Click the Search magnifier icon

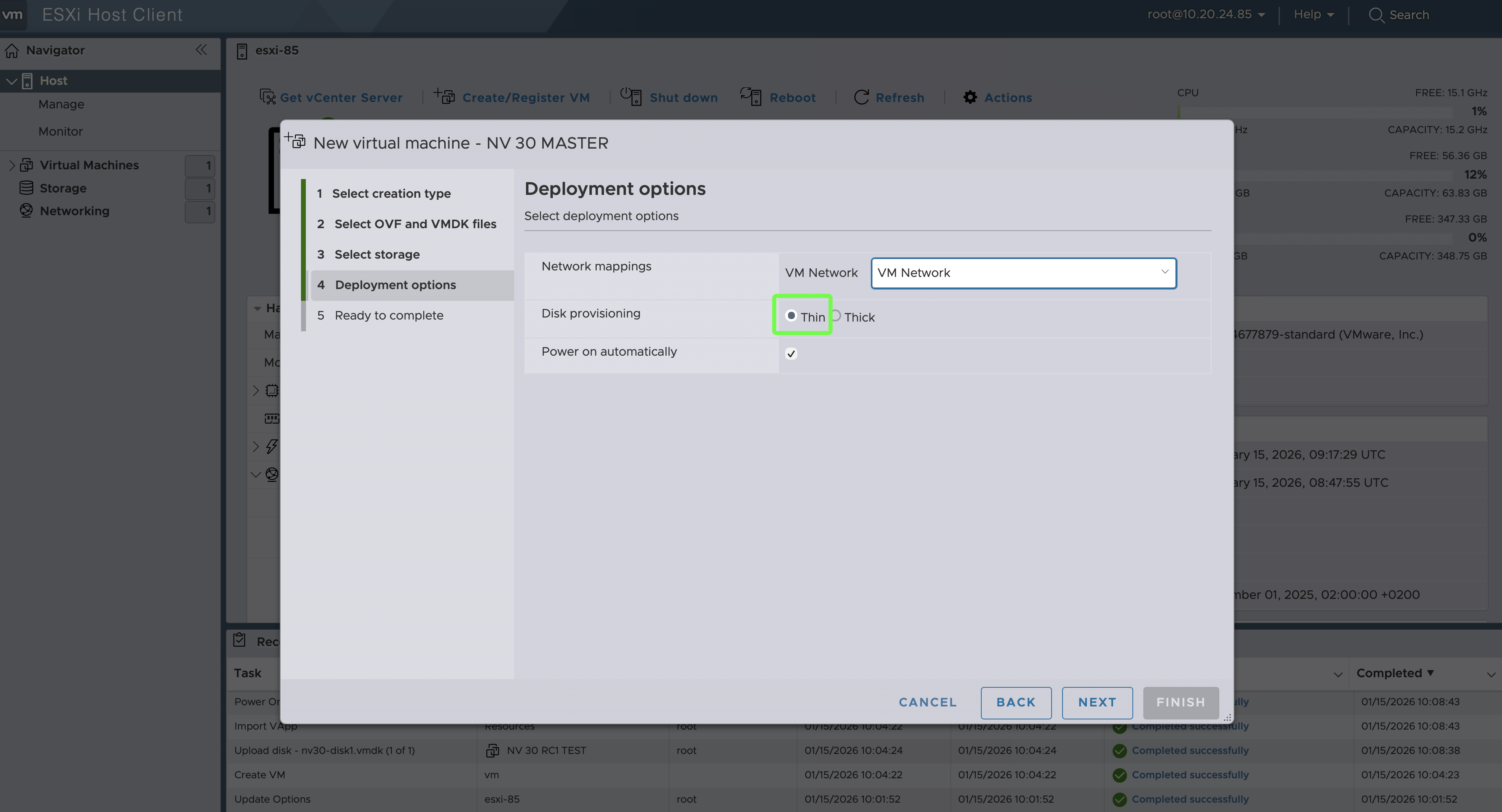pos(1376,15)
